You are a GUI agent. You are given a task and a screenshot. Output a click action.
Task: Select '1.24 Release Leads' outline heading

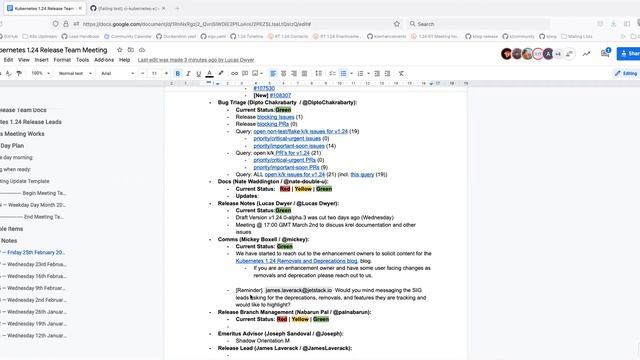(x=31, y=122)
